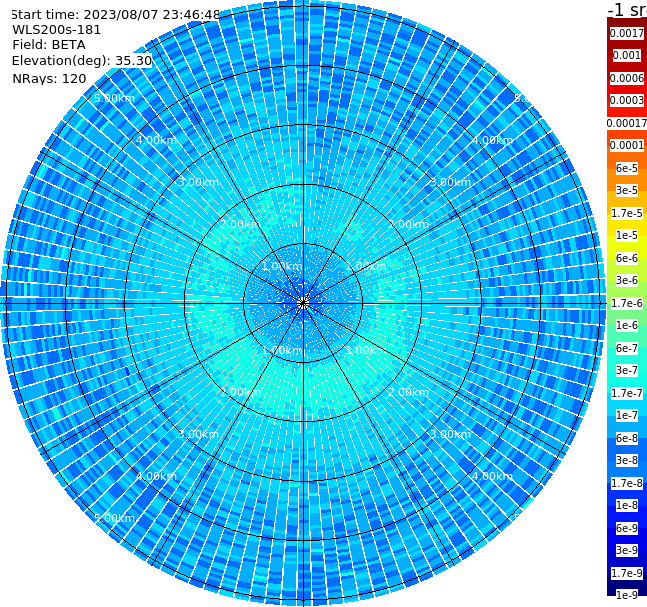647x607 pixels.
Task: Click the 1e-9 colorbar minimum label
Action: (627, 595)
